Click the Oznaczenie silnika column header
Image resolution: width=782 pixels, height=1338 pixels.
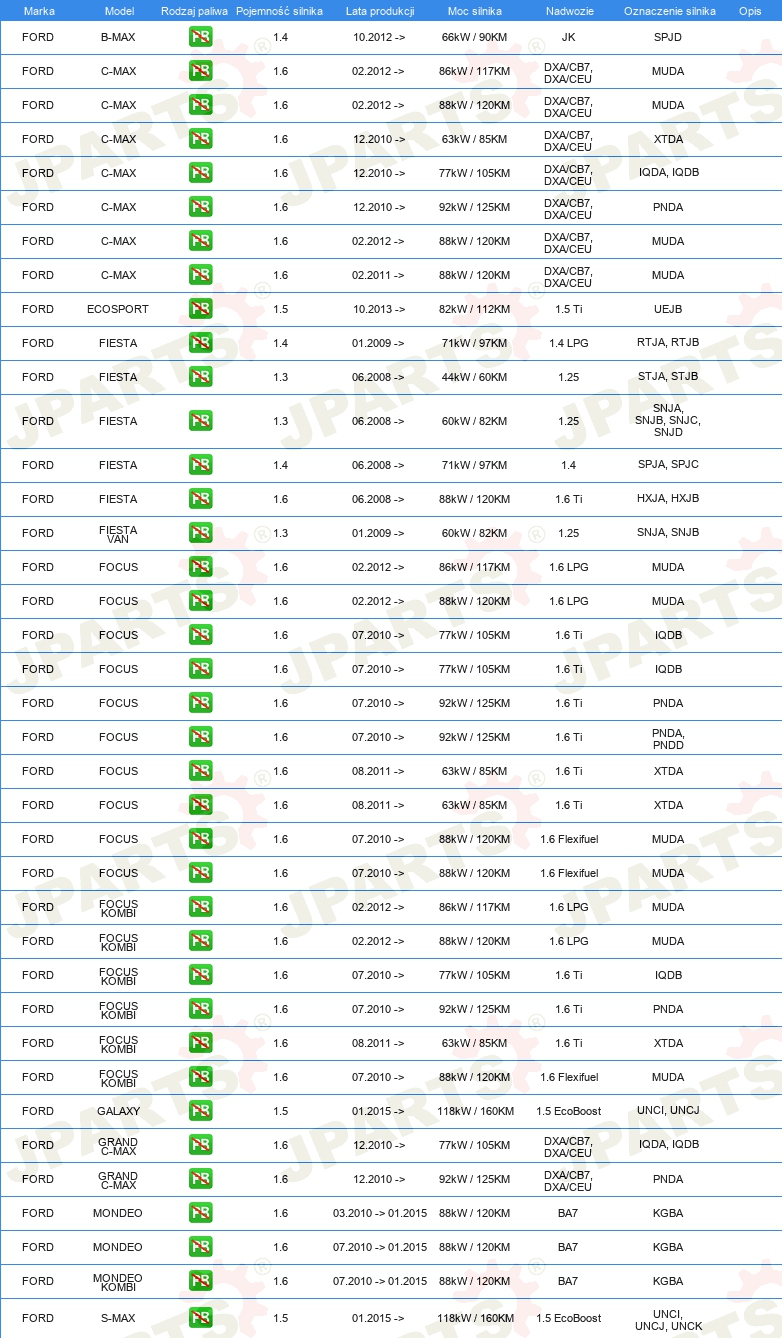tap(670, 11)
